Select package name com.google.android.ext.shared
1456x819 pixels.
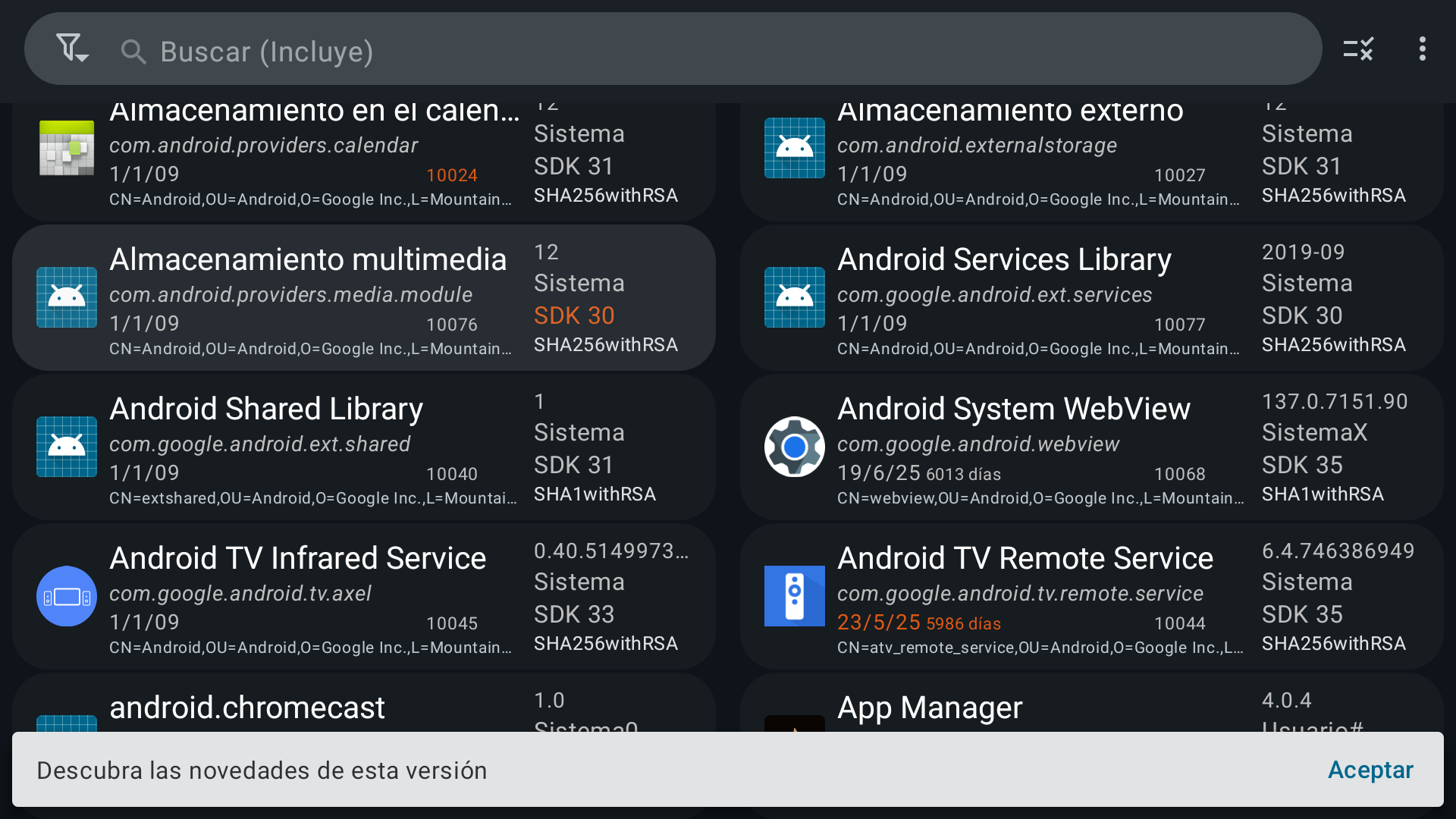(259, 444)
